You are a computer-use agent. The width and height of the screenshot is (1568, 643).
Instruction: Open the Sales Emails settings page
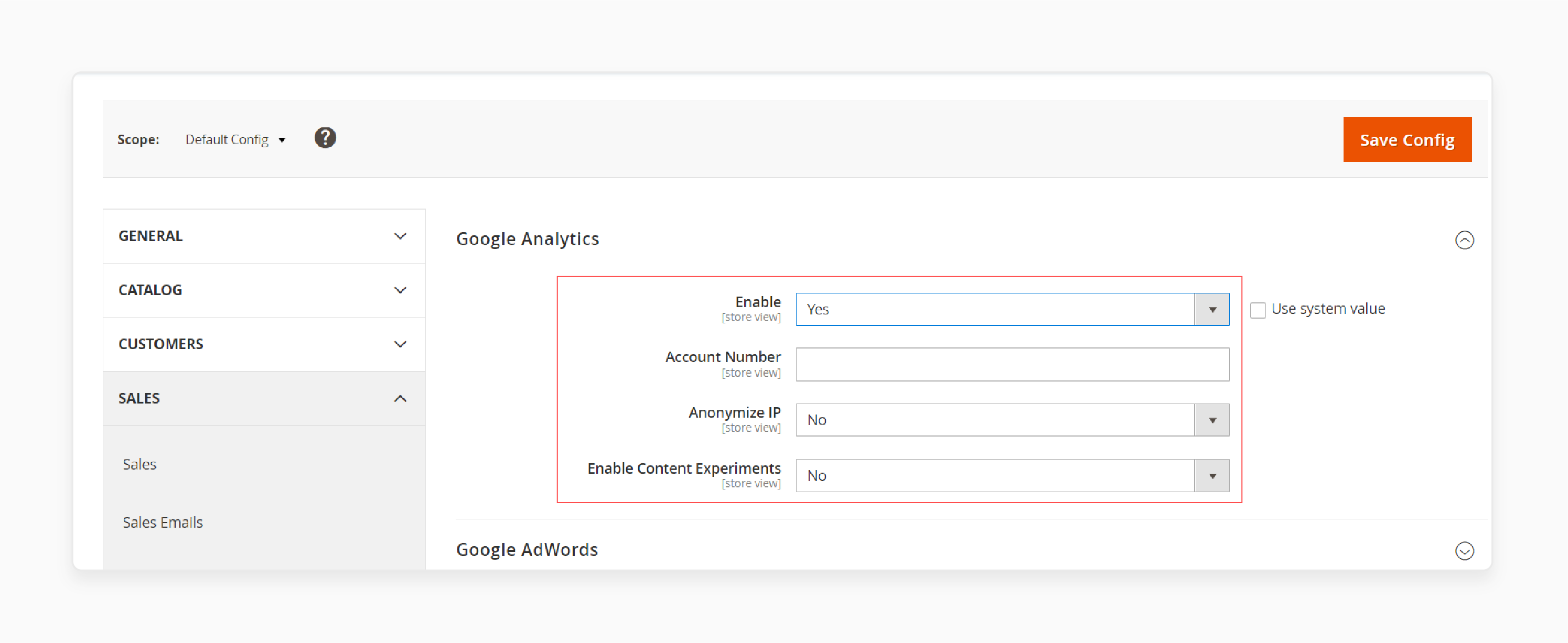pyautogui.click(x=163, y=522)
